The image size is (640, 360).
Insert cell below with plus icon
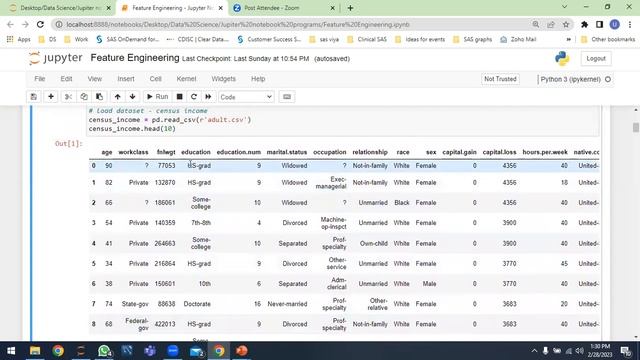(51, 97)
